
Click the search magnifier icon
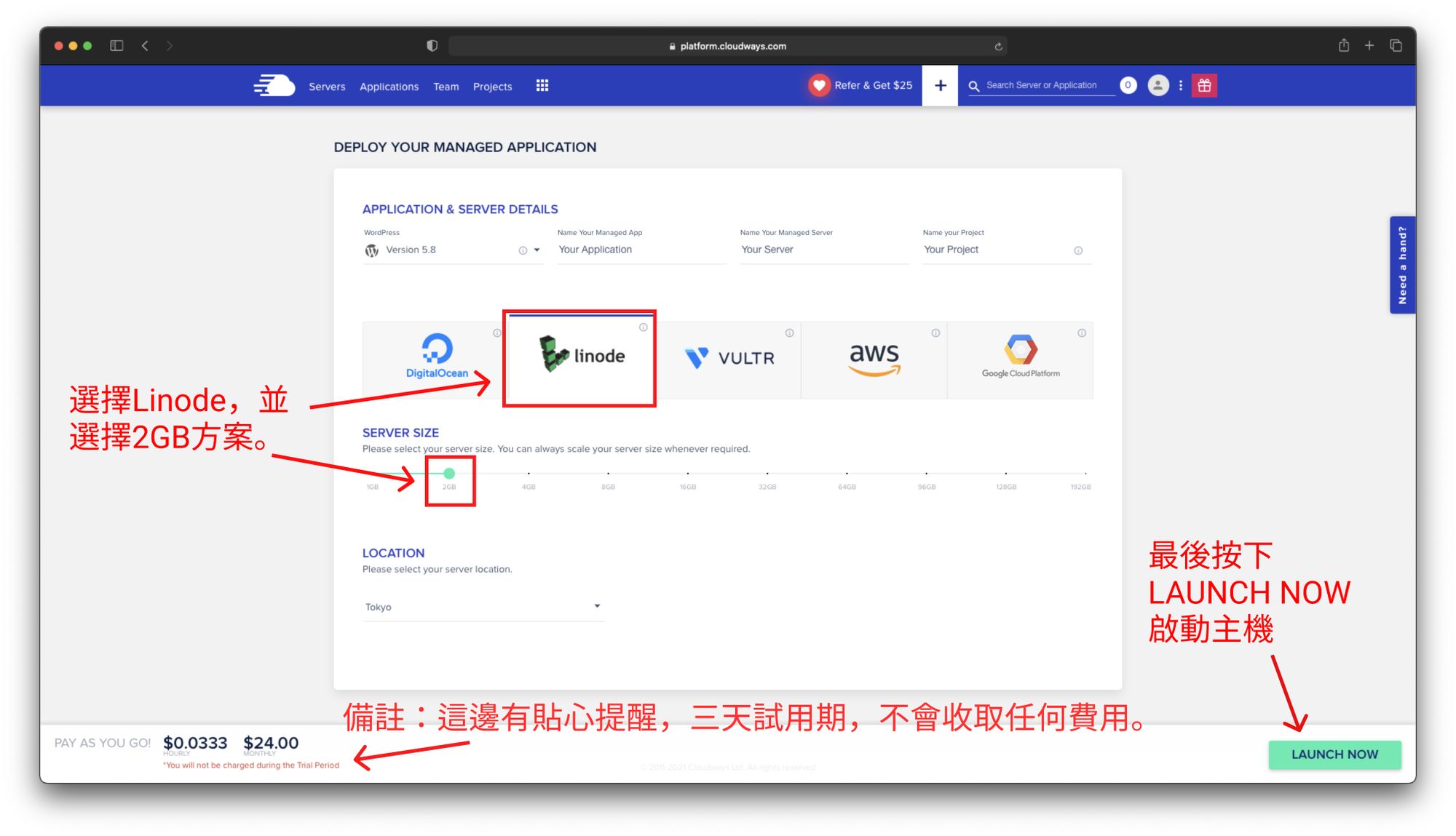click(973, 86)
